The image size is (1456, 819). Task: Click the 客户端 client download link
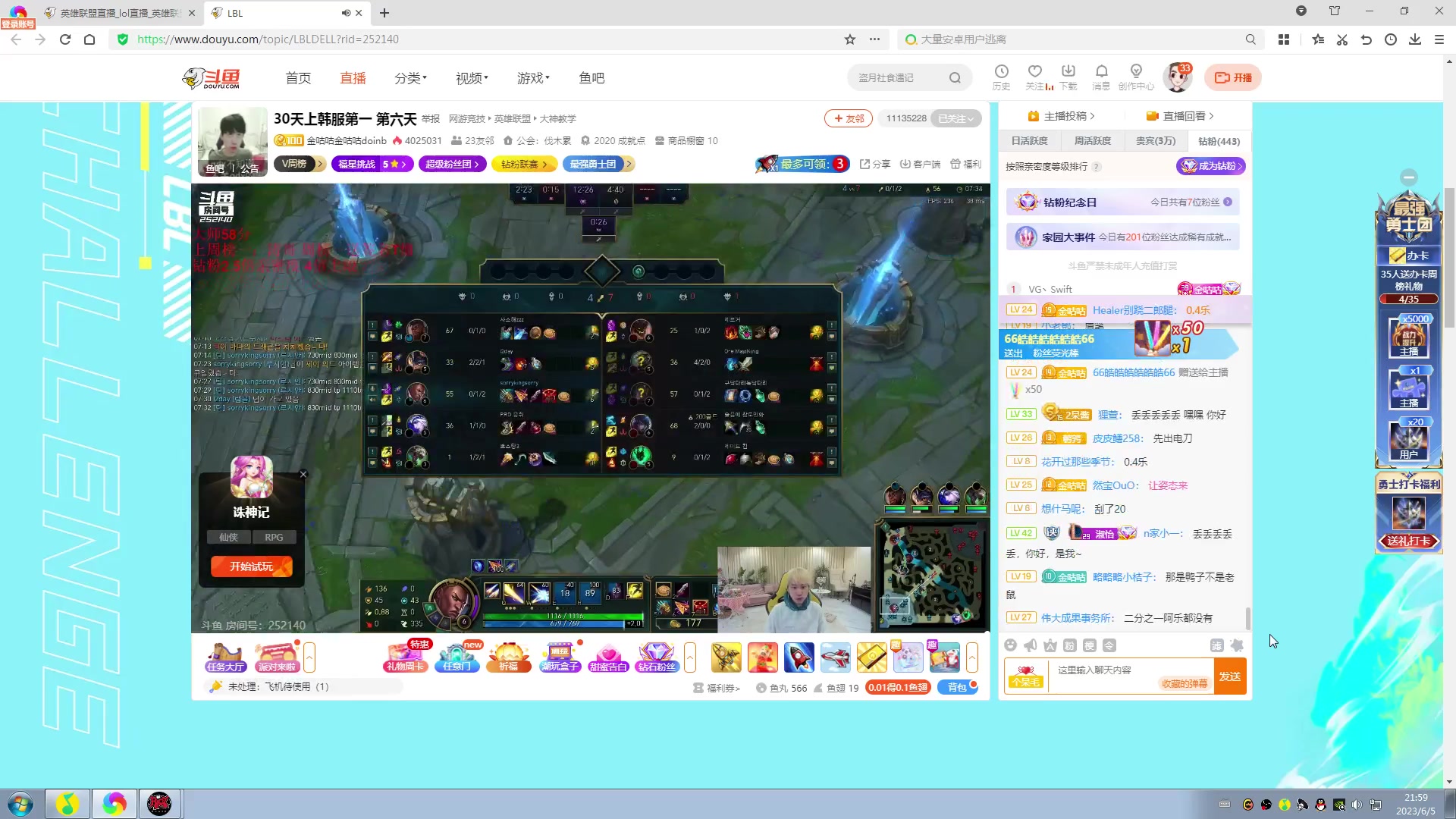919,164
